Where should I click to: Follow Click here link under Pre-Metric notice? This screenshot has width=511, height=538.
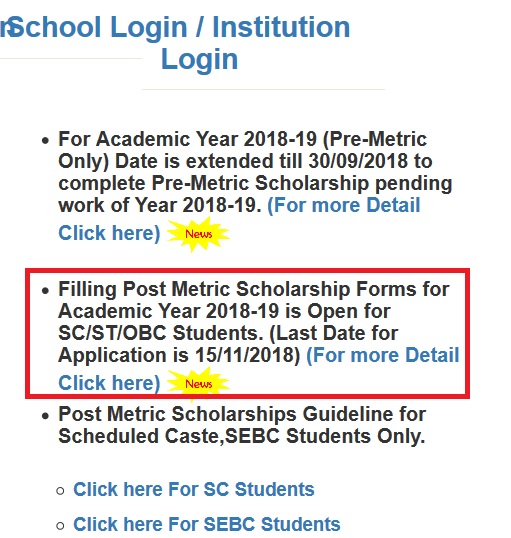[109, 233]
